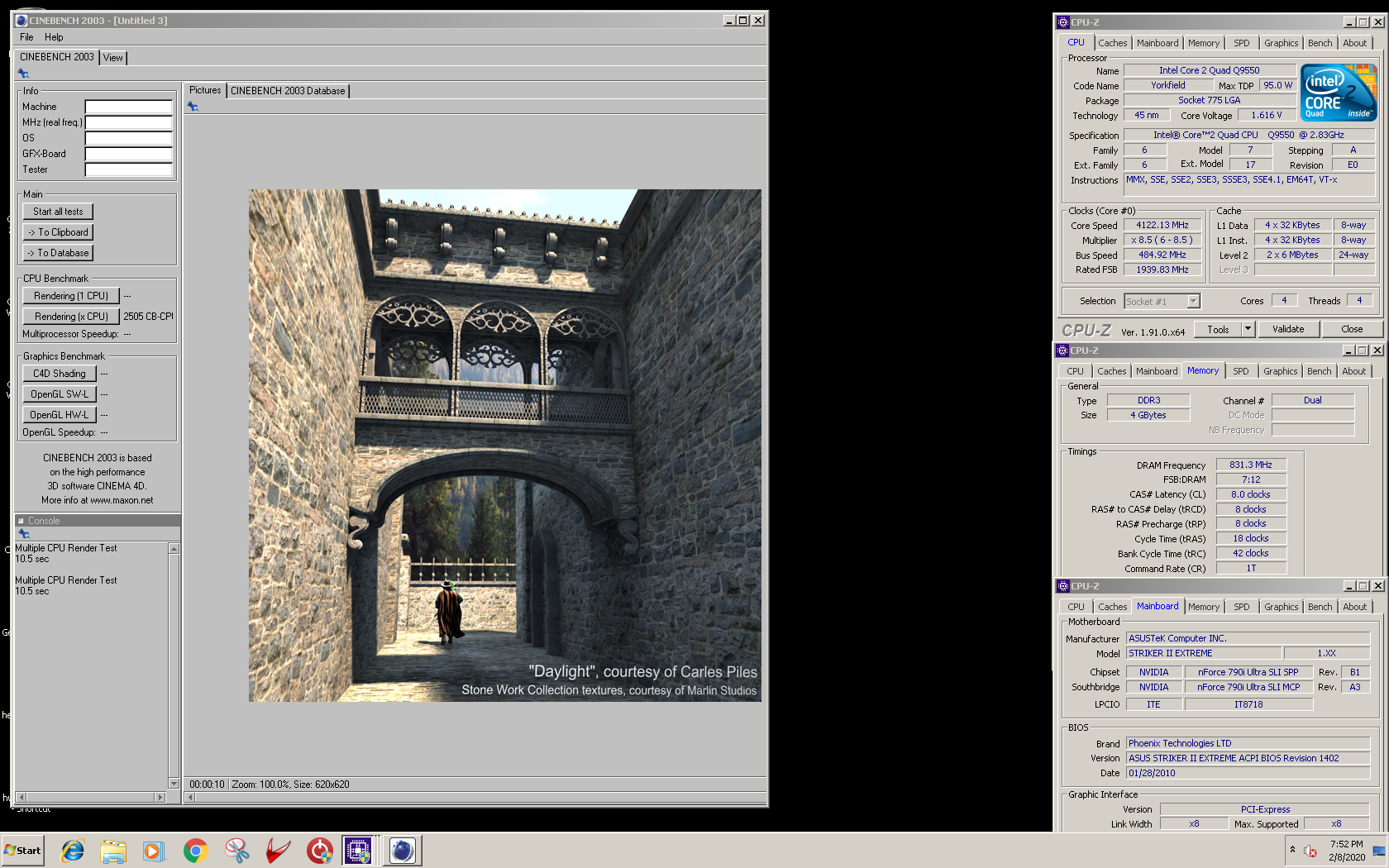Open the Tools dropdown arrow in CPU-Z
The image size is (1389, 868).
(x=1248, y=329)
